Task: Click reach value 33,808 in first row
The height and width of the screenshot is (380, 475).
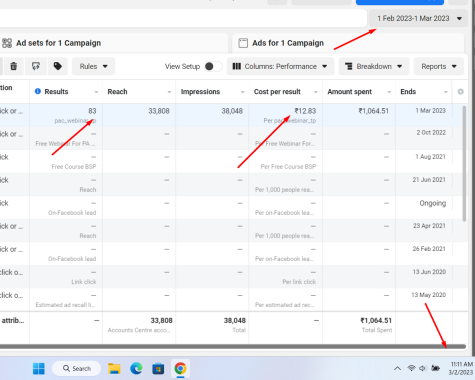Action: pyautogui.click(x=159, y=111)
